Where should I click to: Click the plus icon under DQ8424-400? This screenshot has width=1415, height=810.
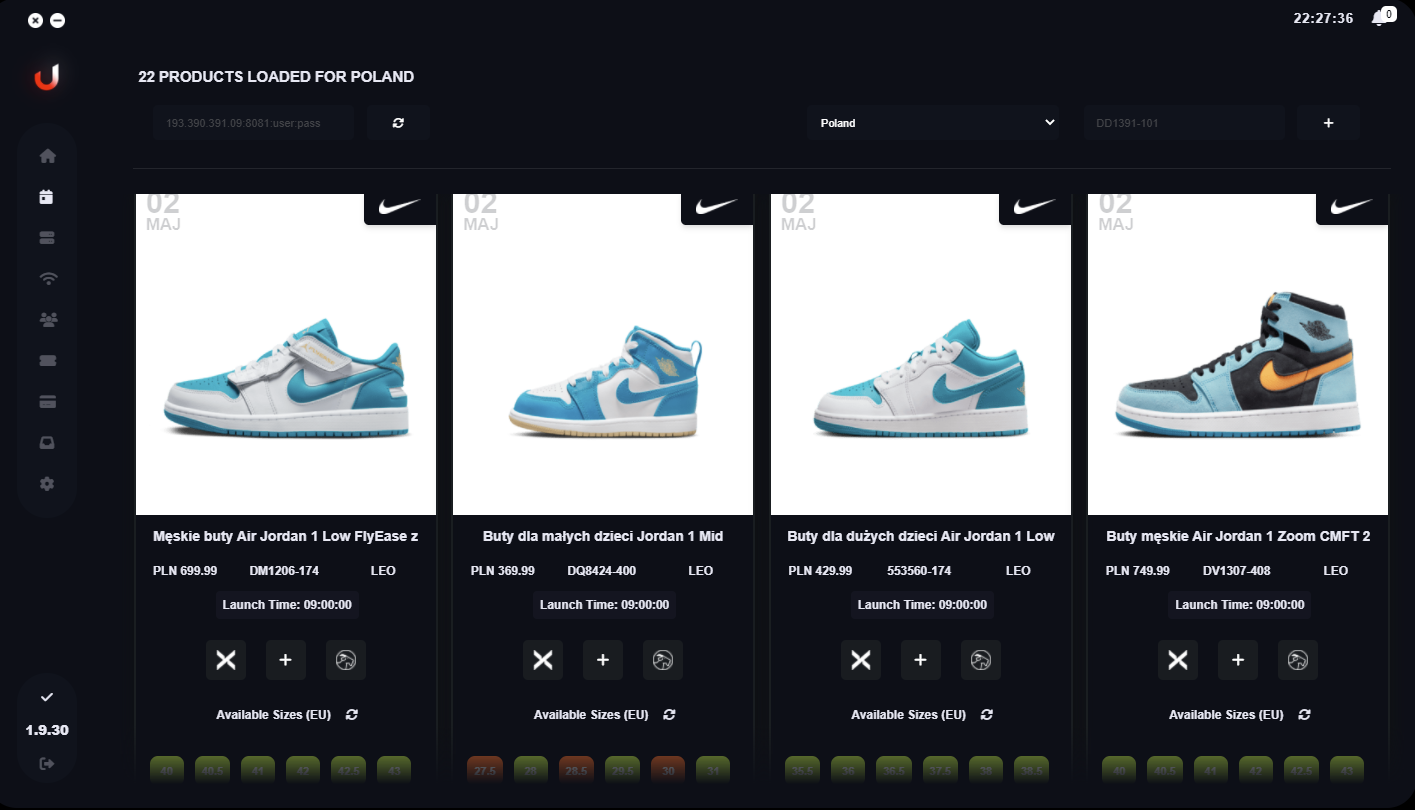coord(603,660)
